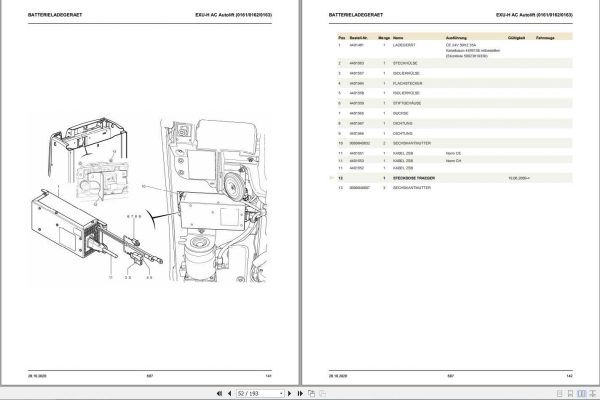Click callout pair 4 5 below connectors
Viewport: 600px width, 400px height.
(149, 278)
